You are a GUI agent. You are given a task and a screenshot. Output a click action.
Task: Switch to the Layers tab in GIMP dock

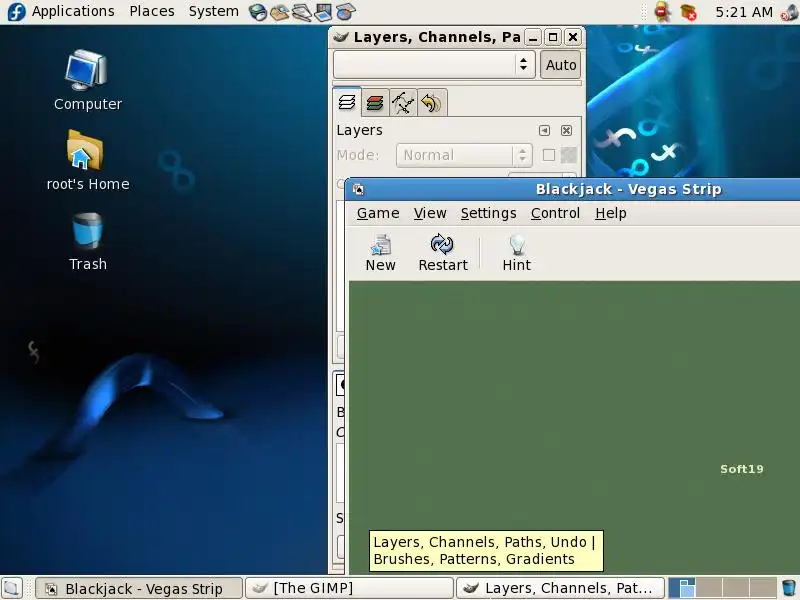click(347, 102)
